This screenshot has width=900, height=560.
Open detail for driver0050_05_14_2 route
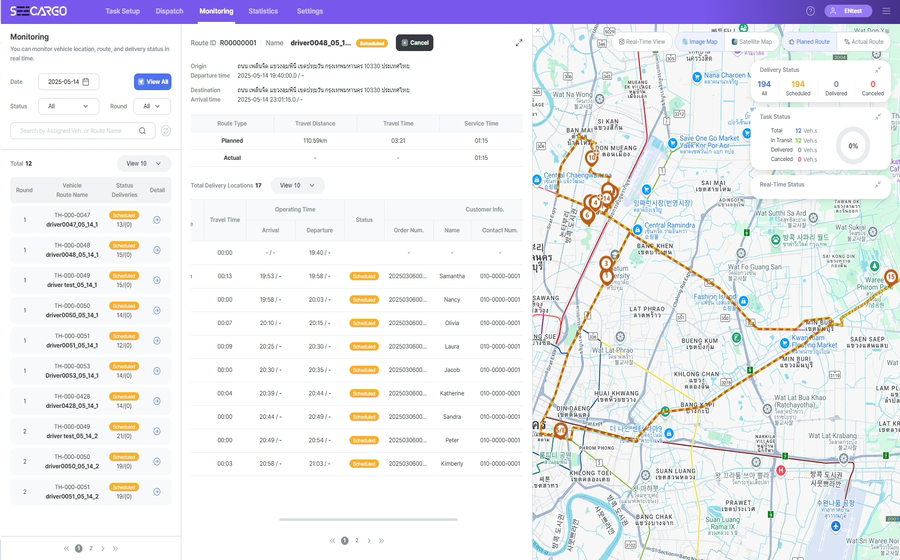point(157,461)
